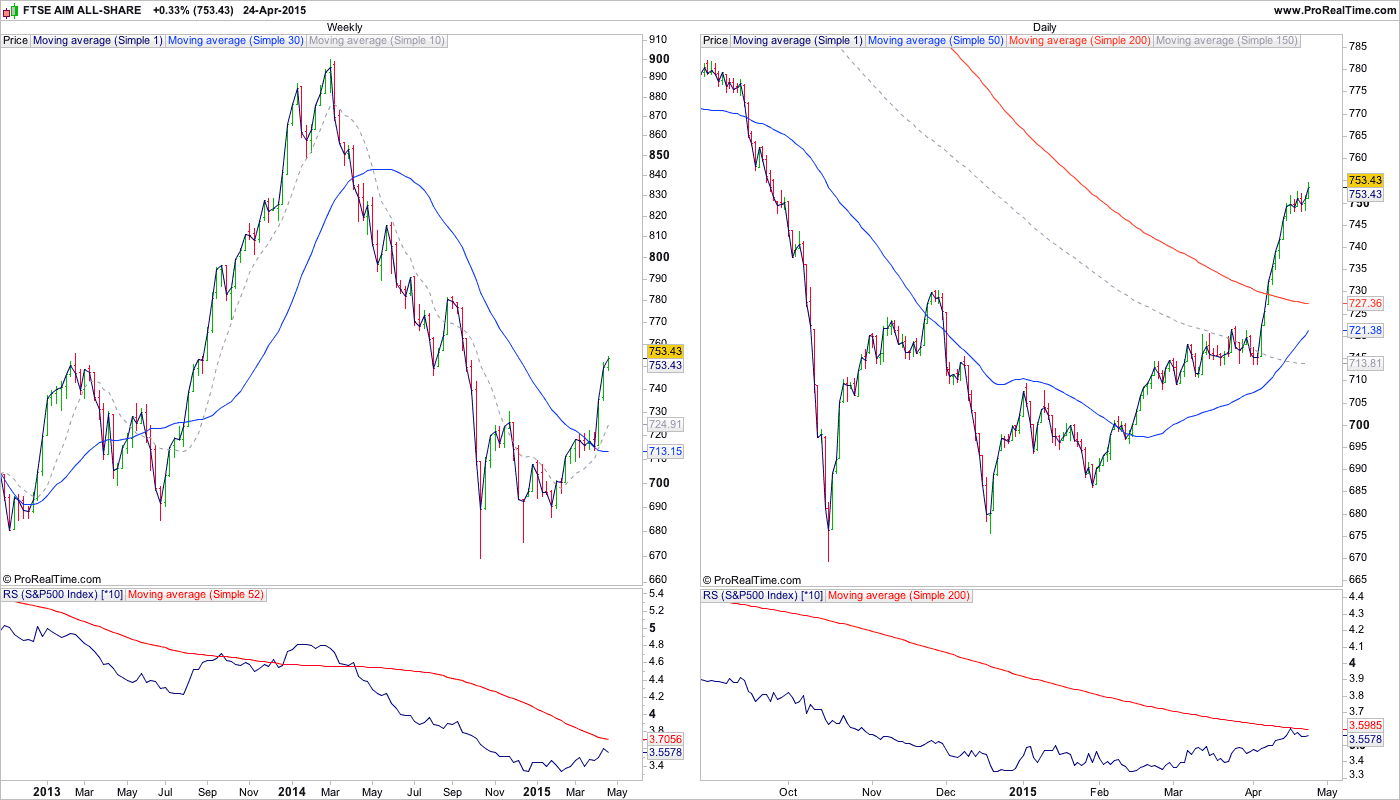Open Moving average (Simple 200) in Daily RS panel
The width and height of the screenshot is (1400, 800).
(899, 595)
